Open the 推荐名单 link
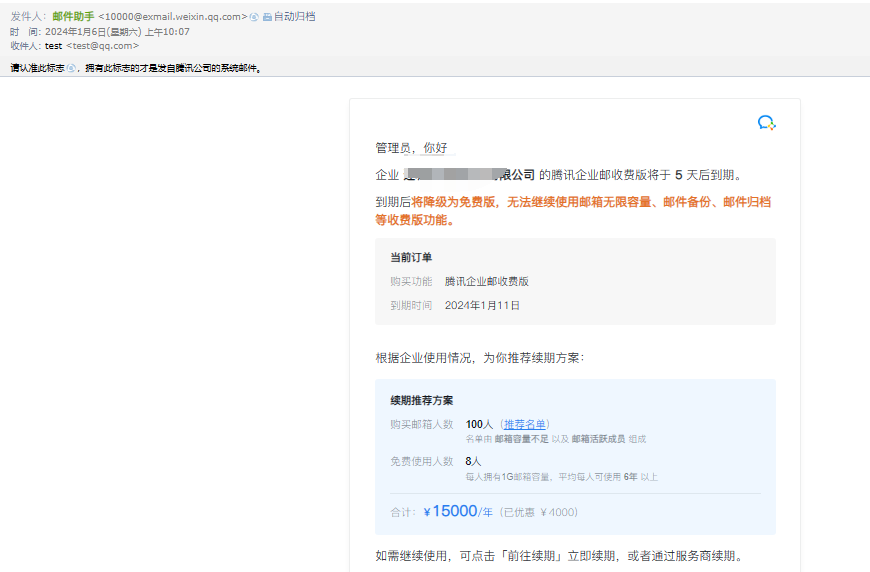 pos(525,424)
